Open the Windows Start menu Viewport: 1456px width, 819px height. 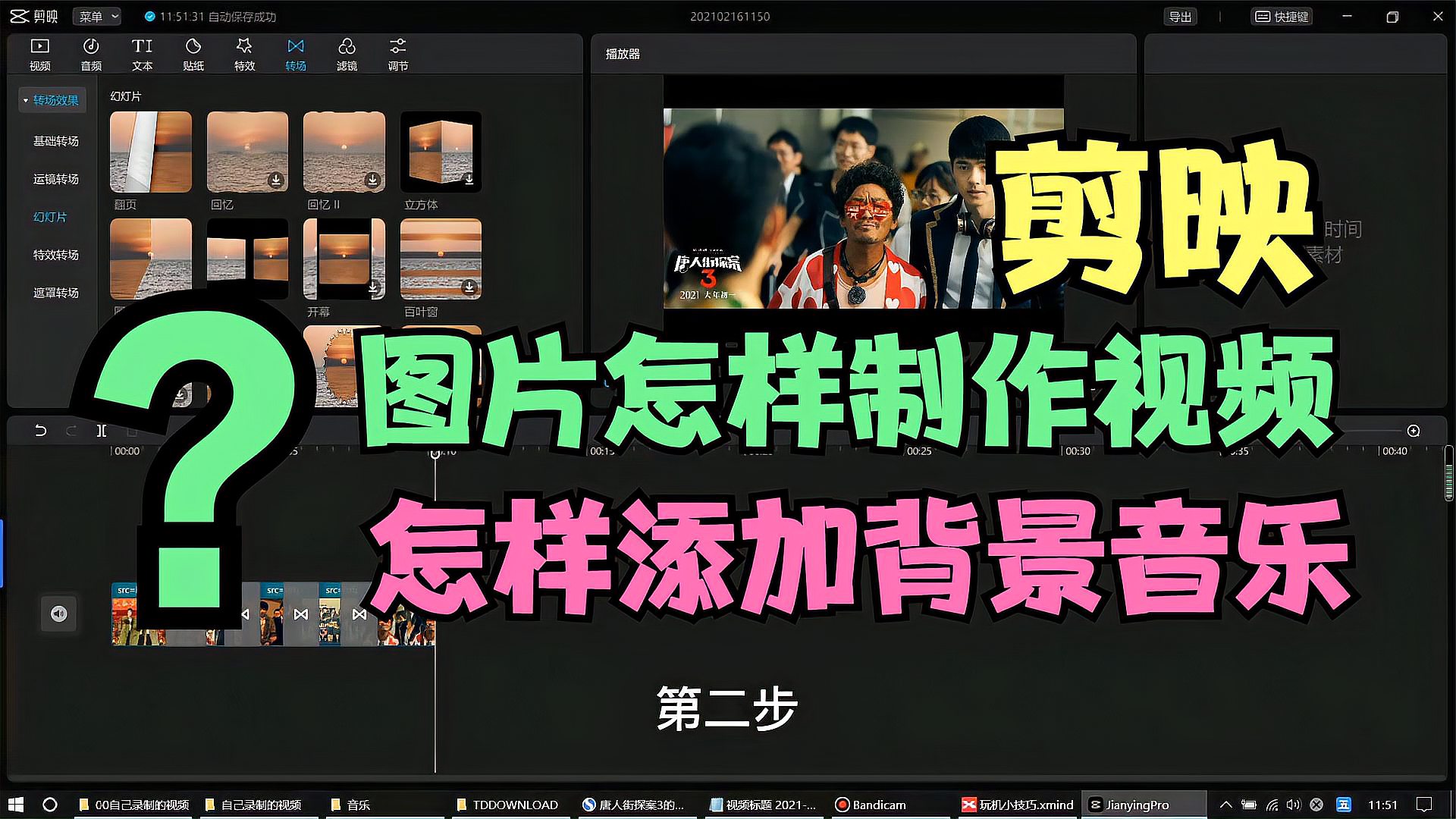click(16, 805)
